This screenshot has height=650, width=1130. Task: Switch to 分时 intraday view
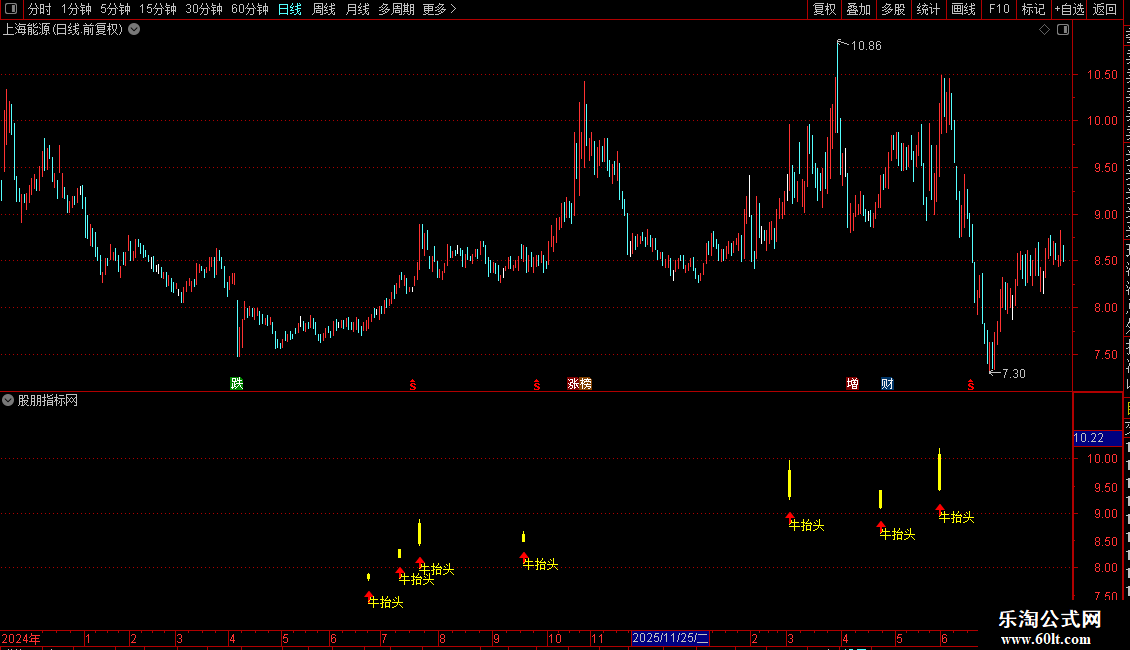point(40,9)
